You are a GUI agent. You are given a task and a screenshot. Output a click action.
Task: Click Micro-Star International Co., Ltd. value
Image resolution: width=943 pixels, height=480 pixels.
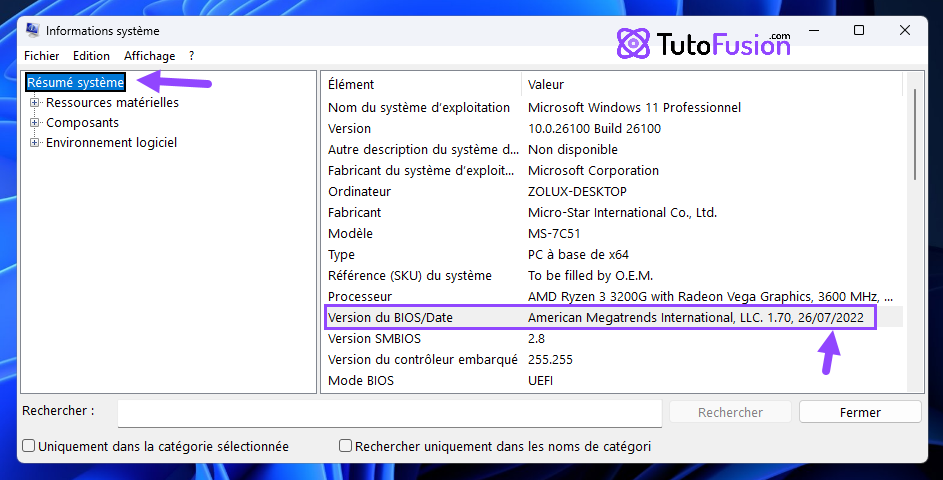[x=622, y=213]
